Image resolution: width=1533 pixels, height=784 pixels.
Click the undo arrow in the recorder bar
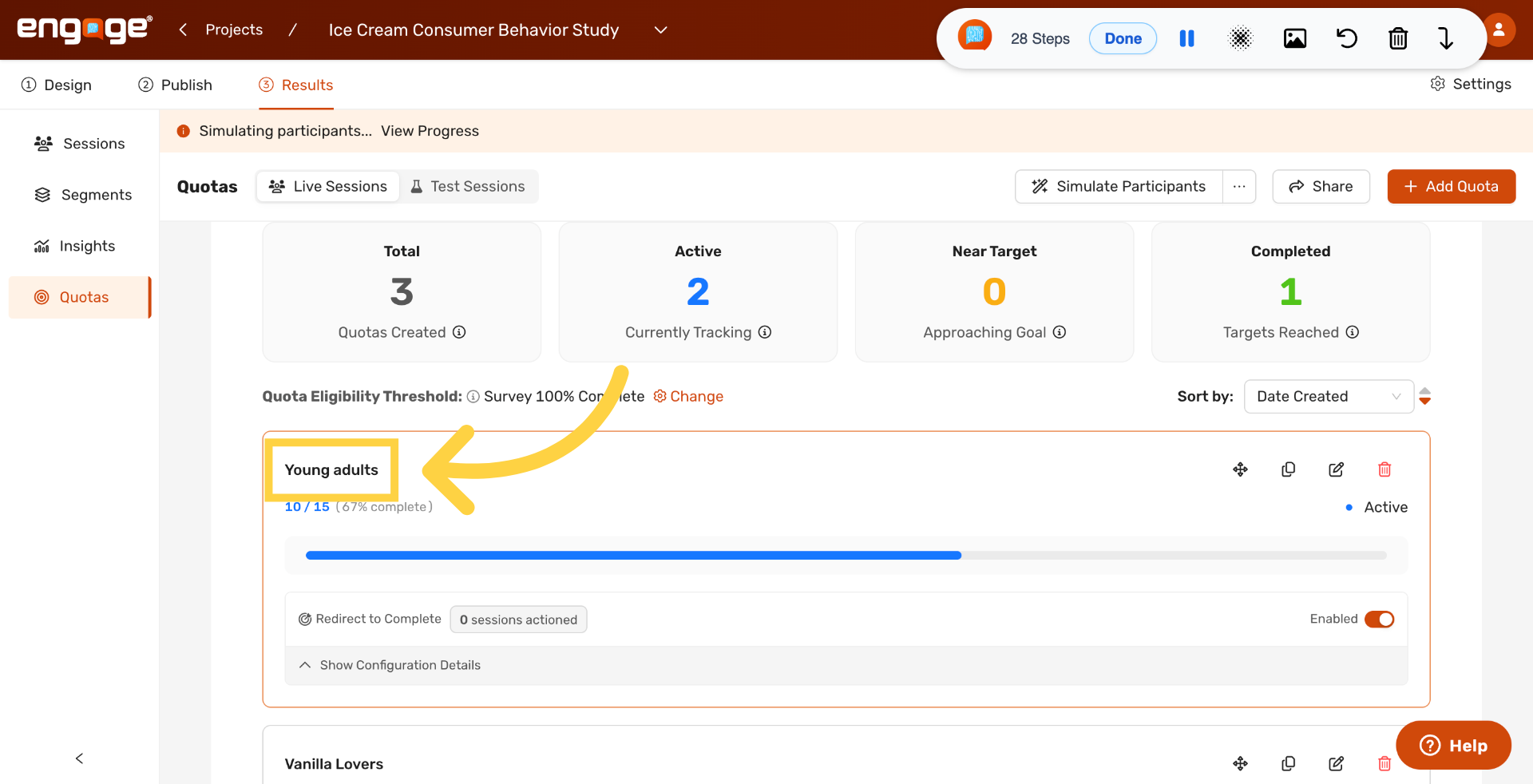coord(1346,38)
